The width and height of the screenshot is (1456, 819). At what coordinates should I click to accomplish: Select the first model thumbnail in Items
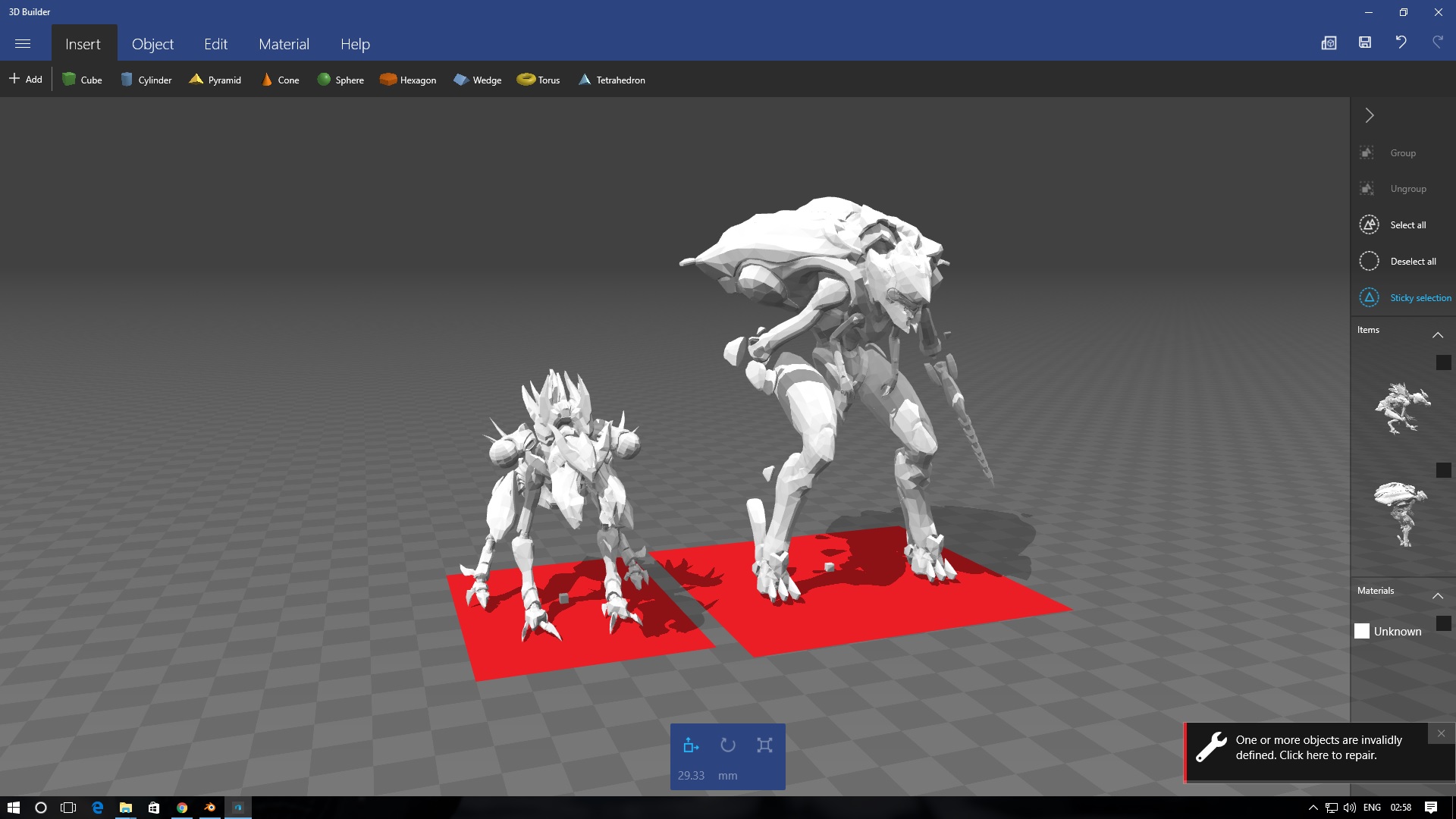pos(1401,408)
